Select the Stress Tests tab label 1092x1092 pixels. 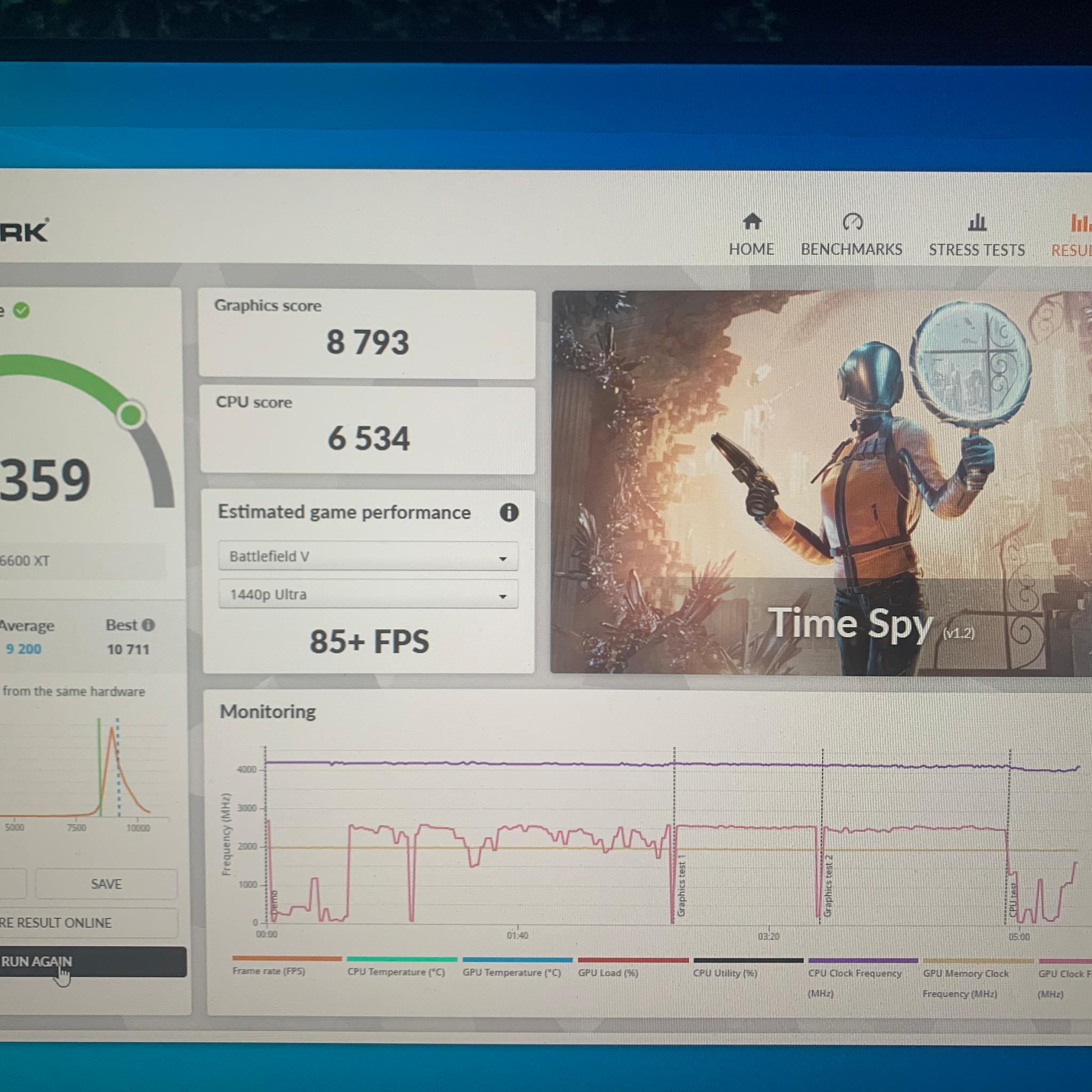977,250
